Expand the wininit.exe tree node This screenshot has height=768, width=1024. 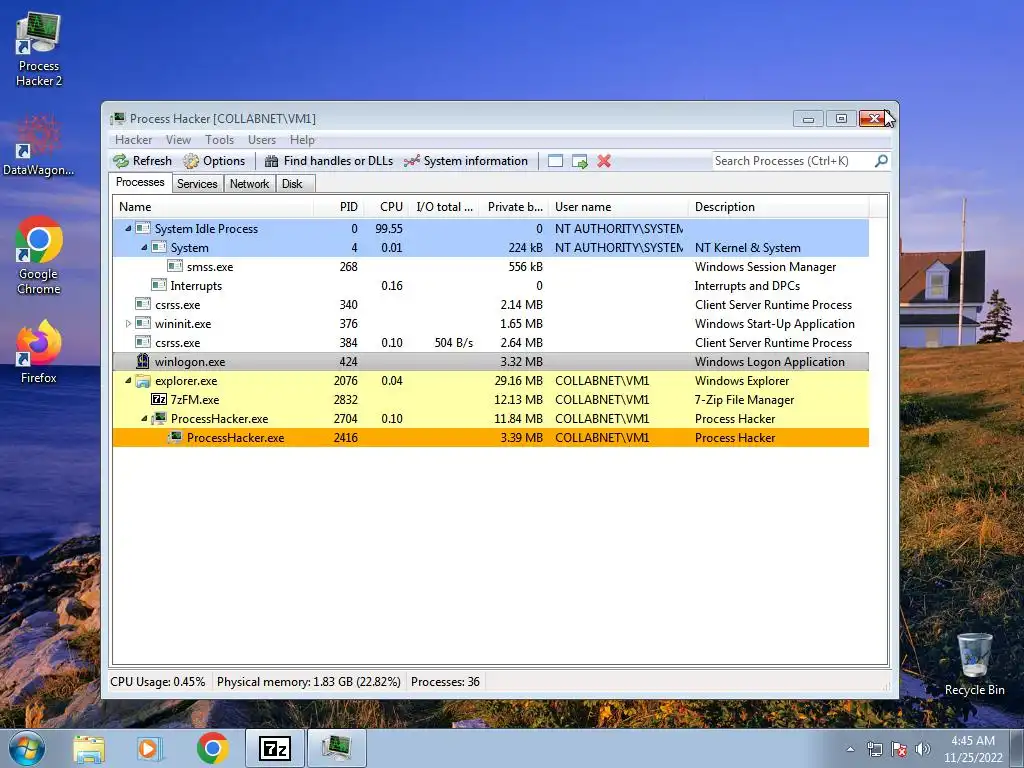[128, 323]
